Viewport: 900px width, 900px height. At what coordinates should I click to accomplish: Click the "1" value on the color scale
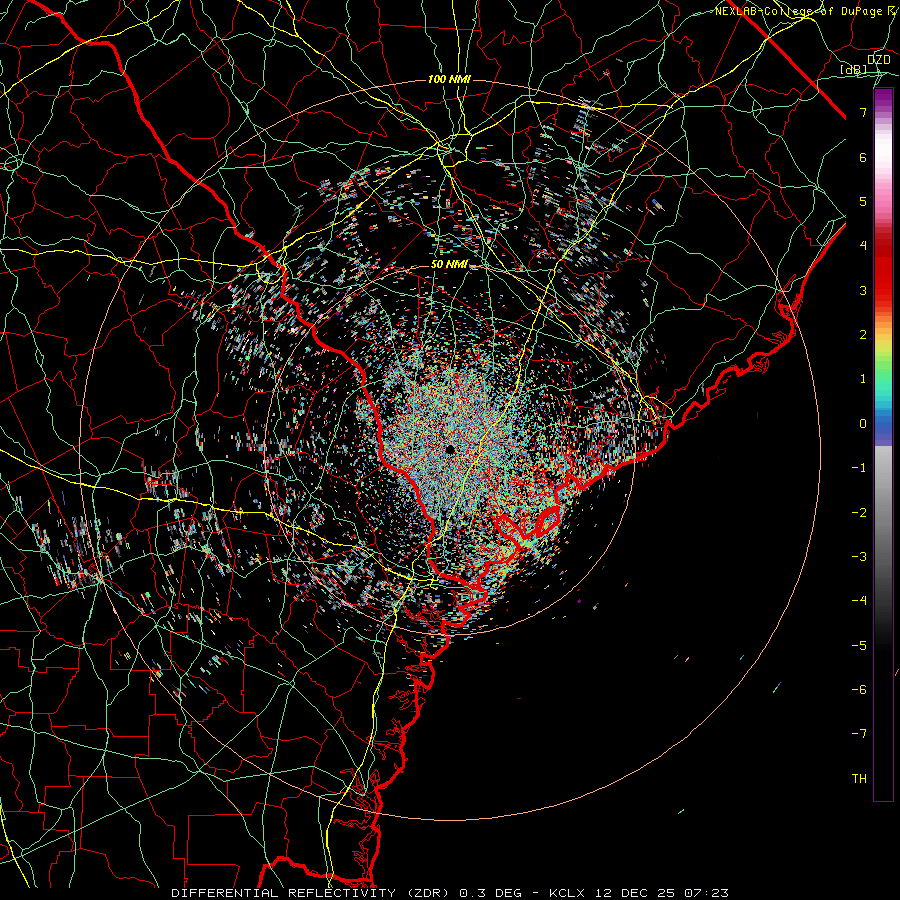pos(863,379)
